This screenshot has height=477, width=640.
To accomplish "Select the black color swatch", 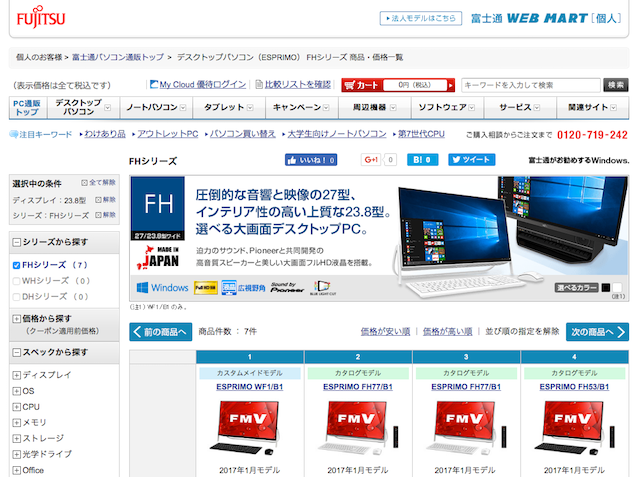I will [606, 288].
